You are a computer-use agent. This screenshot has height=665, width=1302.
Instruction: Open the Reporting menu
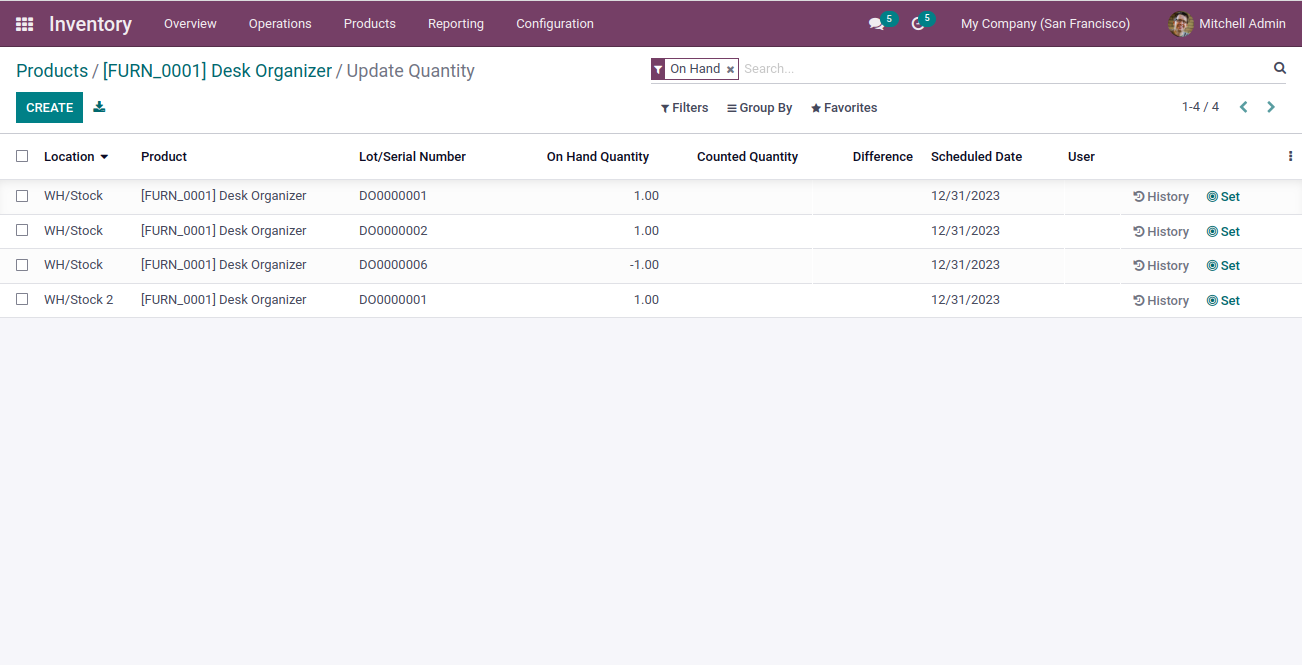coord(456,24)
